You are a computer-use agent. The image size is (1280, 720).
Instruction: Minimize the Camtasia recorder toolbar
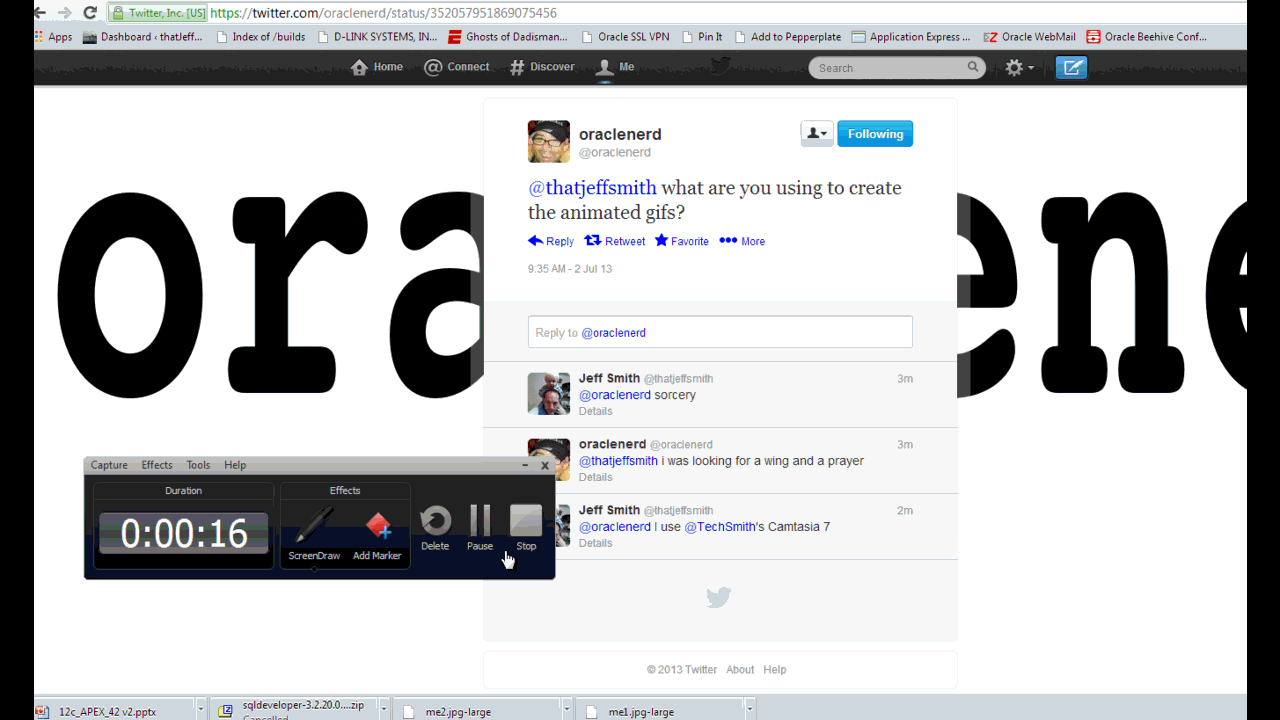525,465
